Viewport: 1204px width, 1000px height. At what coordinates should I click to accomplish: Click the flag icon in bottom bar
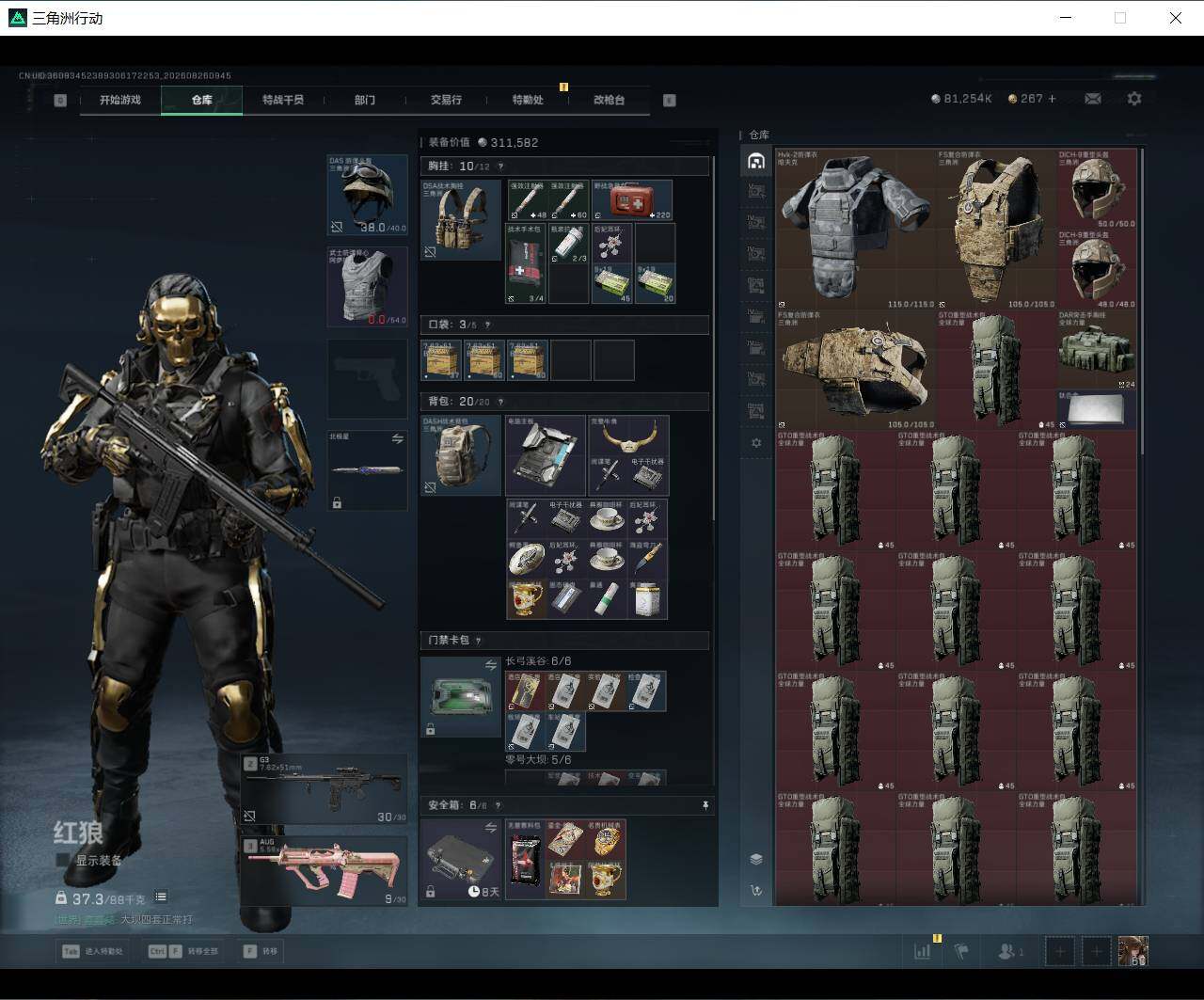coord(961,951)
